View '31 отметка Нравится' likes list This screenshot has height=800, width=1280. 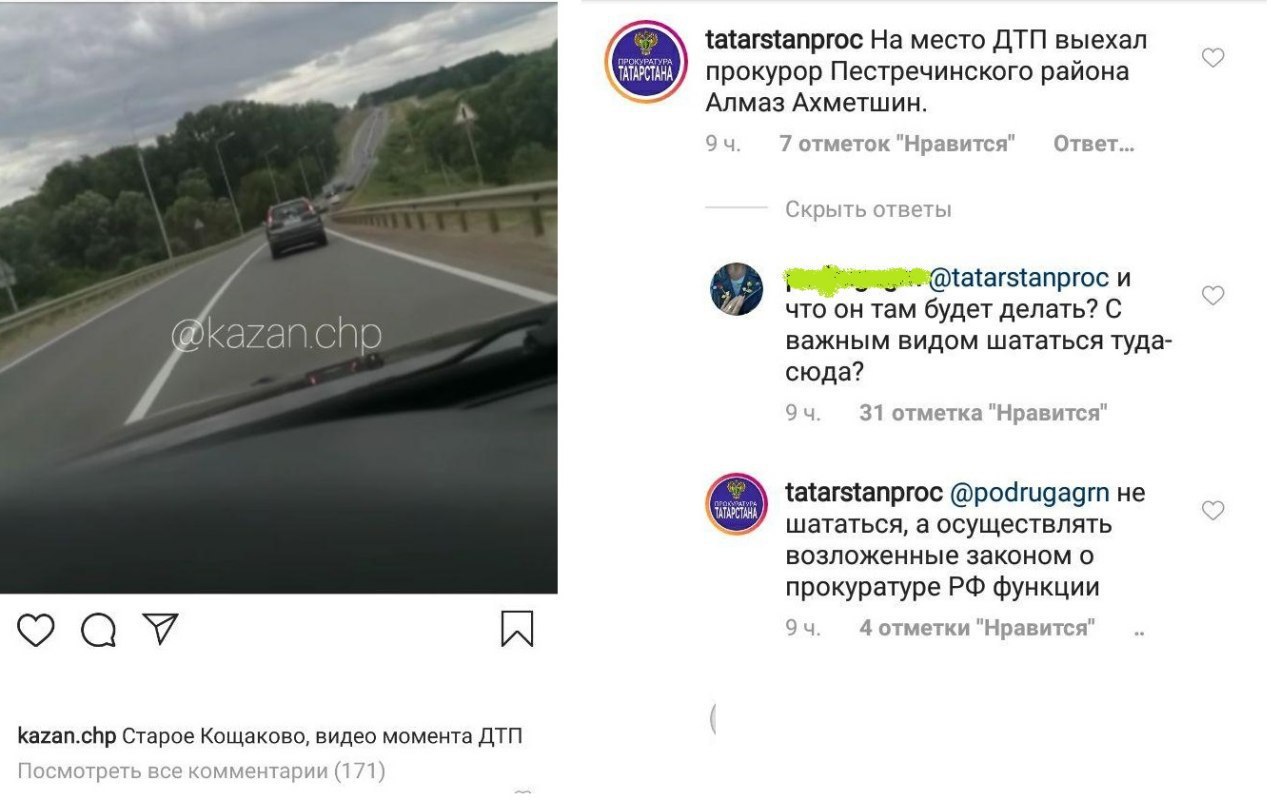(983, 413)
